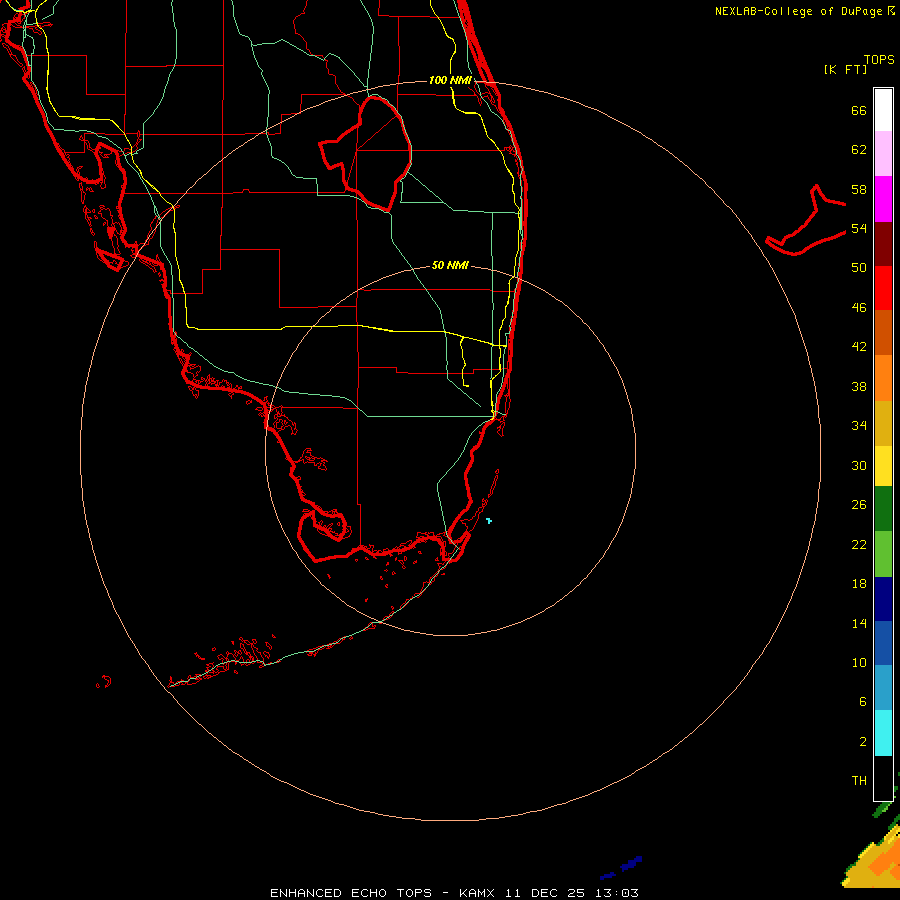Click the black TH legend swatch
The image size is (900, 900).
[883, 778]
